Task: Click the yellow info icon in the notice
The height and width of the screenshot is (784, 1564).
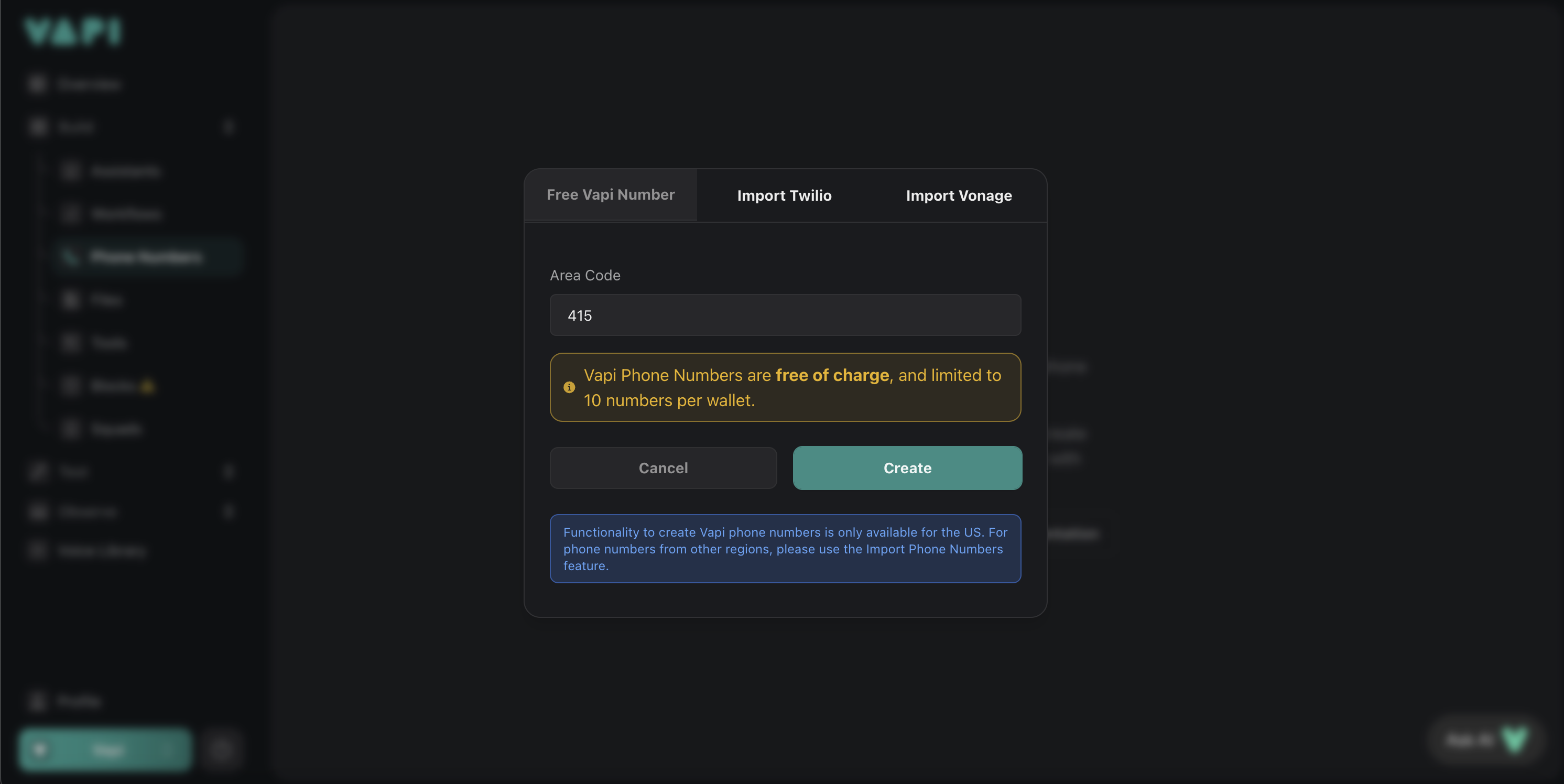Action: (569, 387)
